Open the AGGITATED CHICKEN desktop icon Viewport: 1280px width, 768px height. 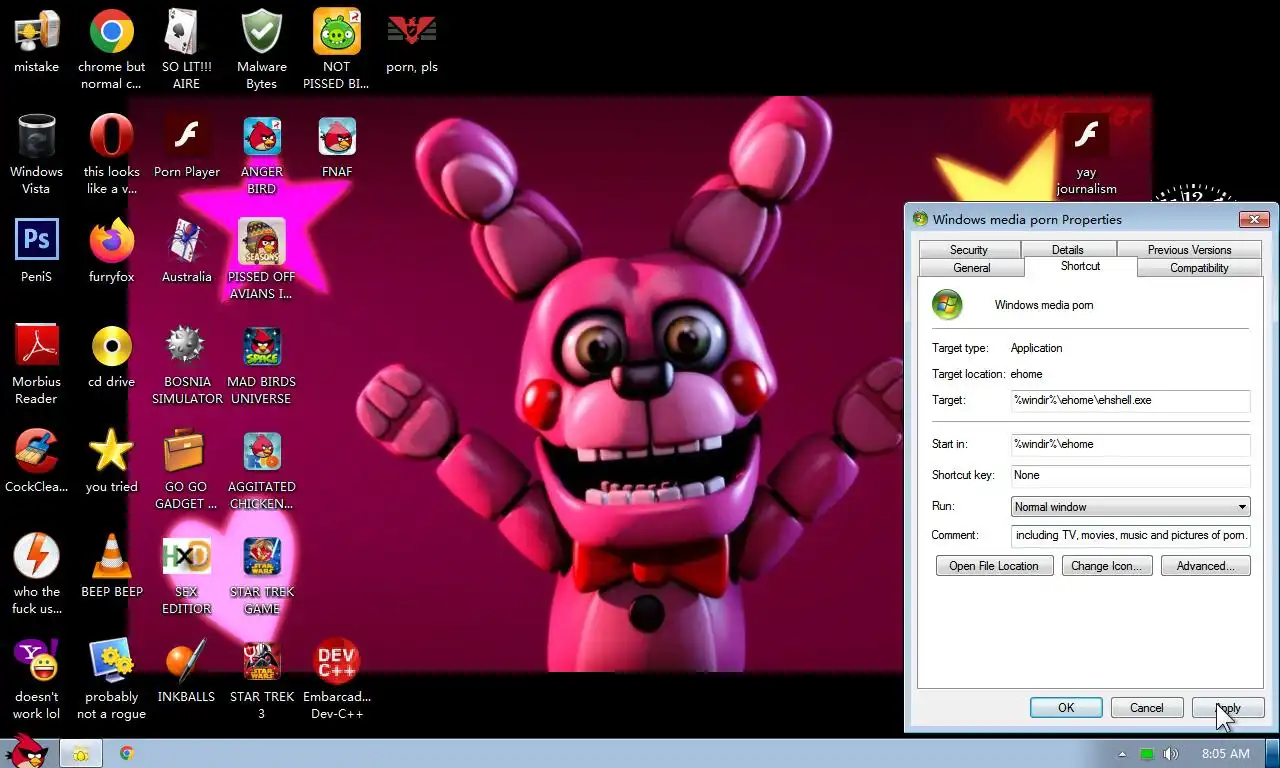tap(262, 468)
